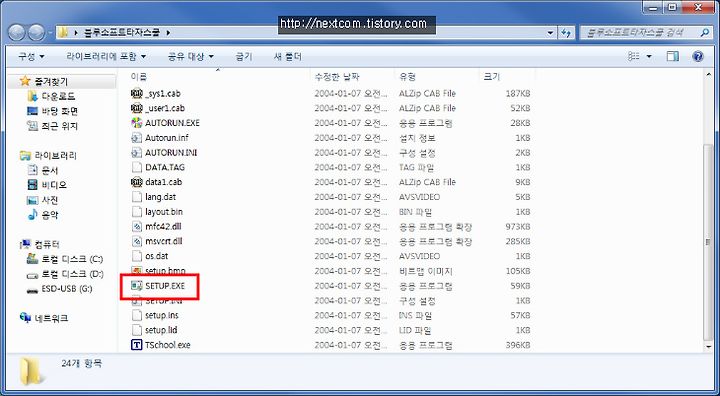Open 다운로드 in navigation pane
Viewport: 720px width, 396px height.
pyautogui.click(x=58, y=96)
